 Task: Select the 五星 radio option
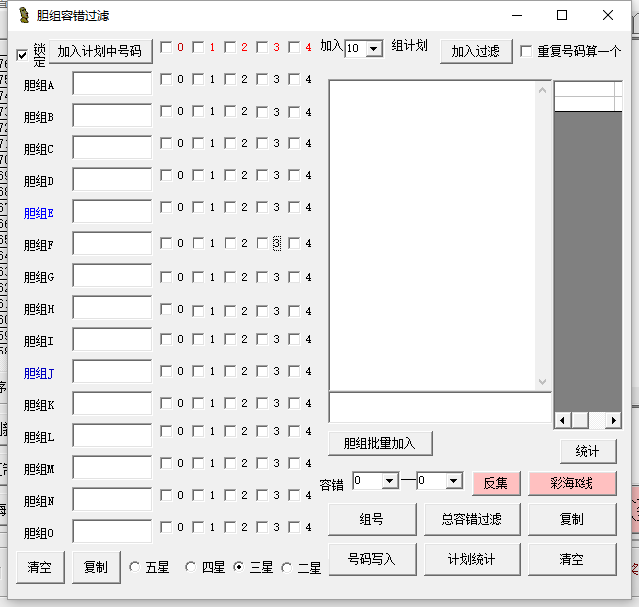135,568
